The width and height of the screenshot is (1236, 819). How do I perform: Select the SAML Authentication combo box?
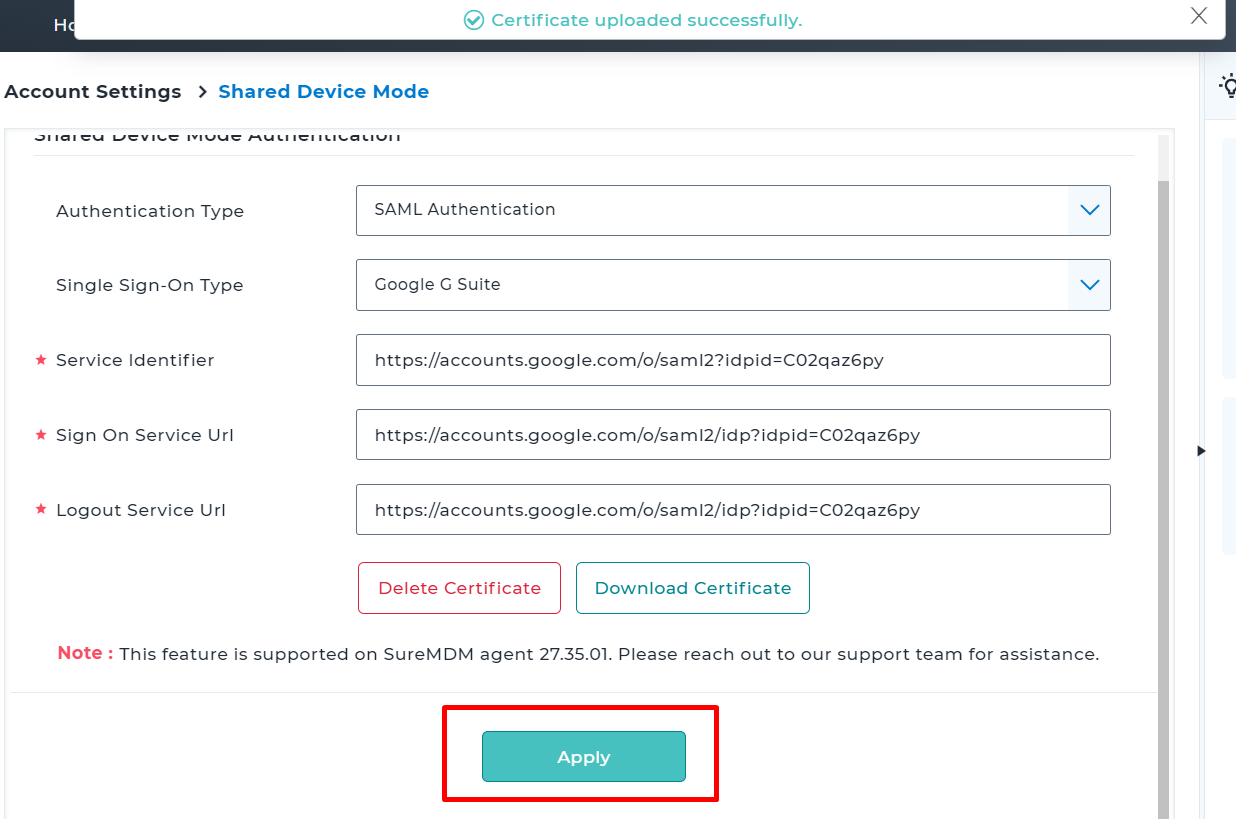point(733,210)
